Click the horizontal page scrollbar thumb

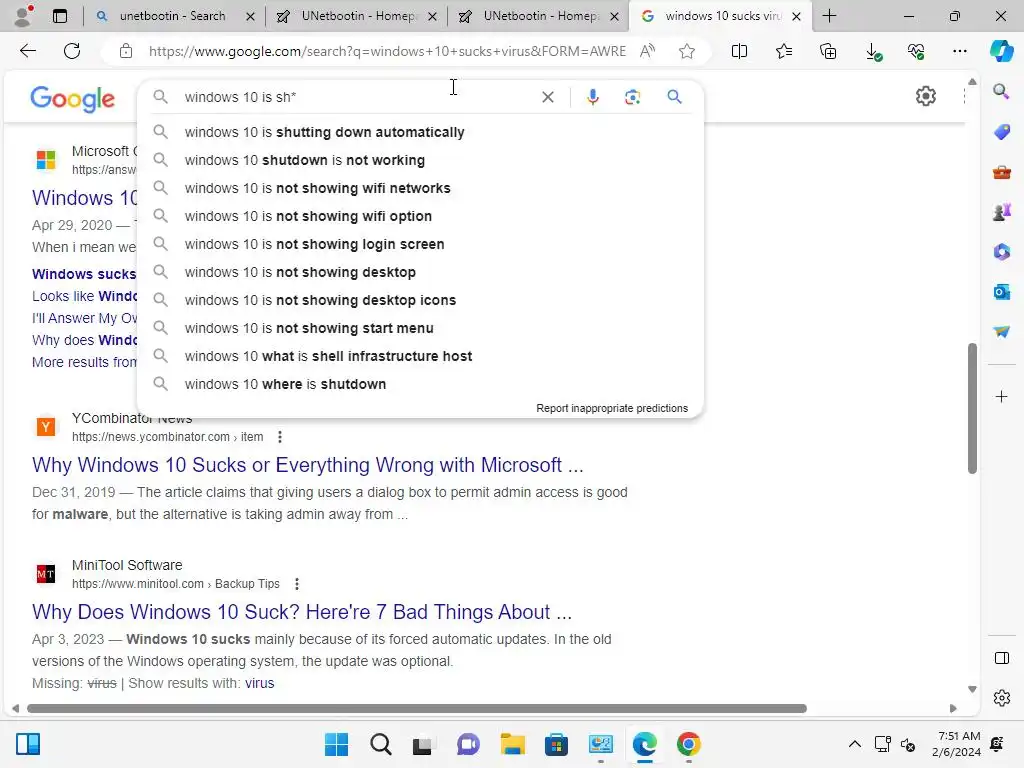pyautogui.click(x=417, y=709)
